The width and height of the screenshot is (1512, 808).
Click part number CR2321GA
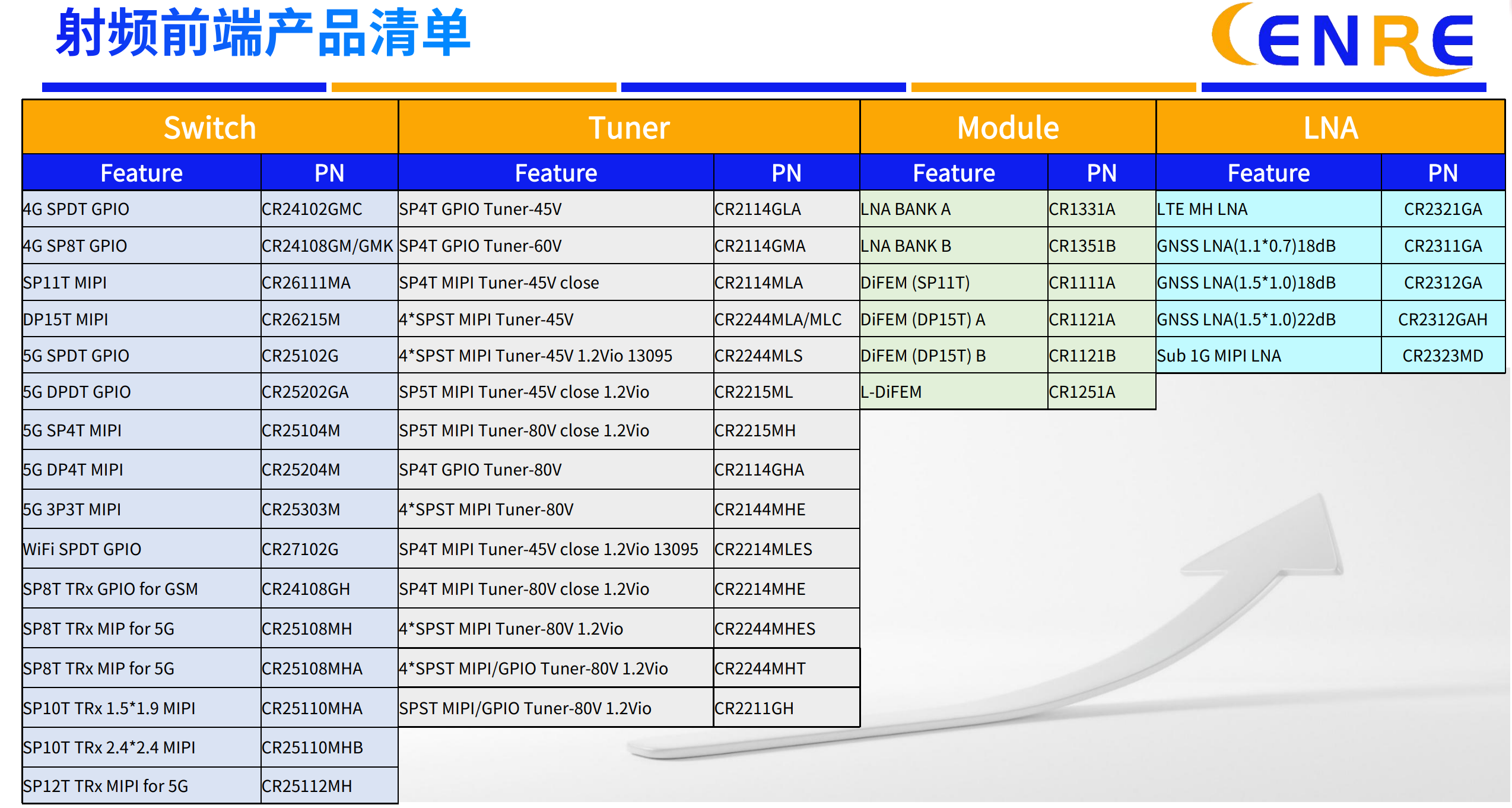click(1443, 209)
